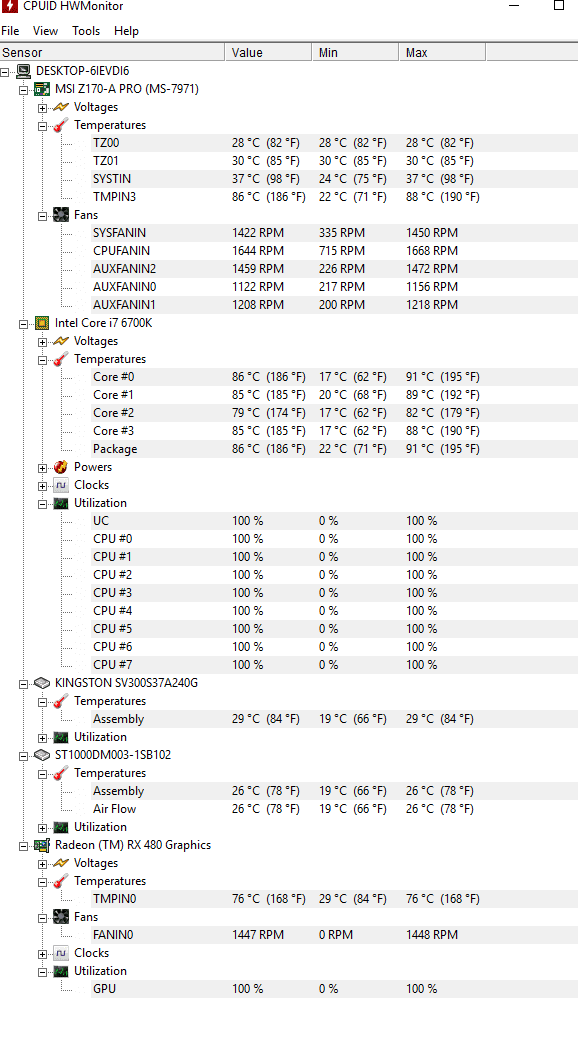
Task: Open the Tools menu
Action: coord(86,31)
